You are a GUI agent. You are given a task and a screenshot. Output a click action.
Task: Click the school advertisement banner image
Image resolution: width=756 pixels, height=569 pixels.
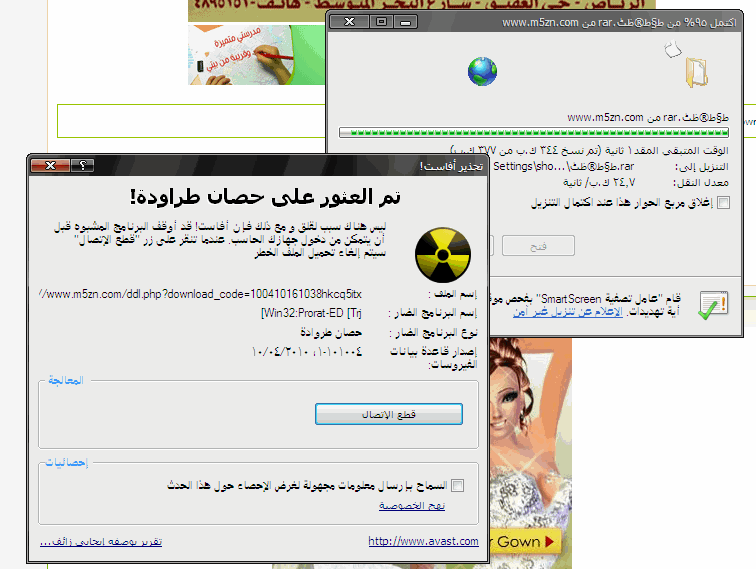coord(256,54)
